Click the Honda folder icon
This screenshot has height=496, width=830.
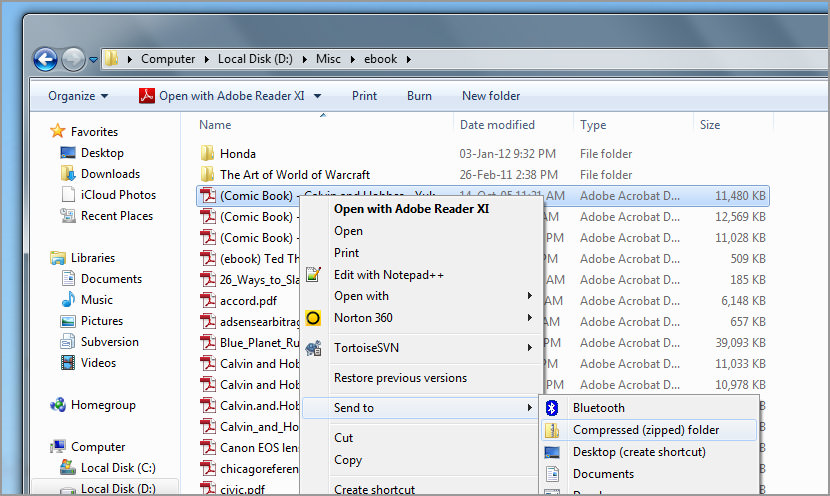pos(208,154)
